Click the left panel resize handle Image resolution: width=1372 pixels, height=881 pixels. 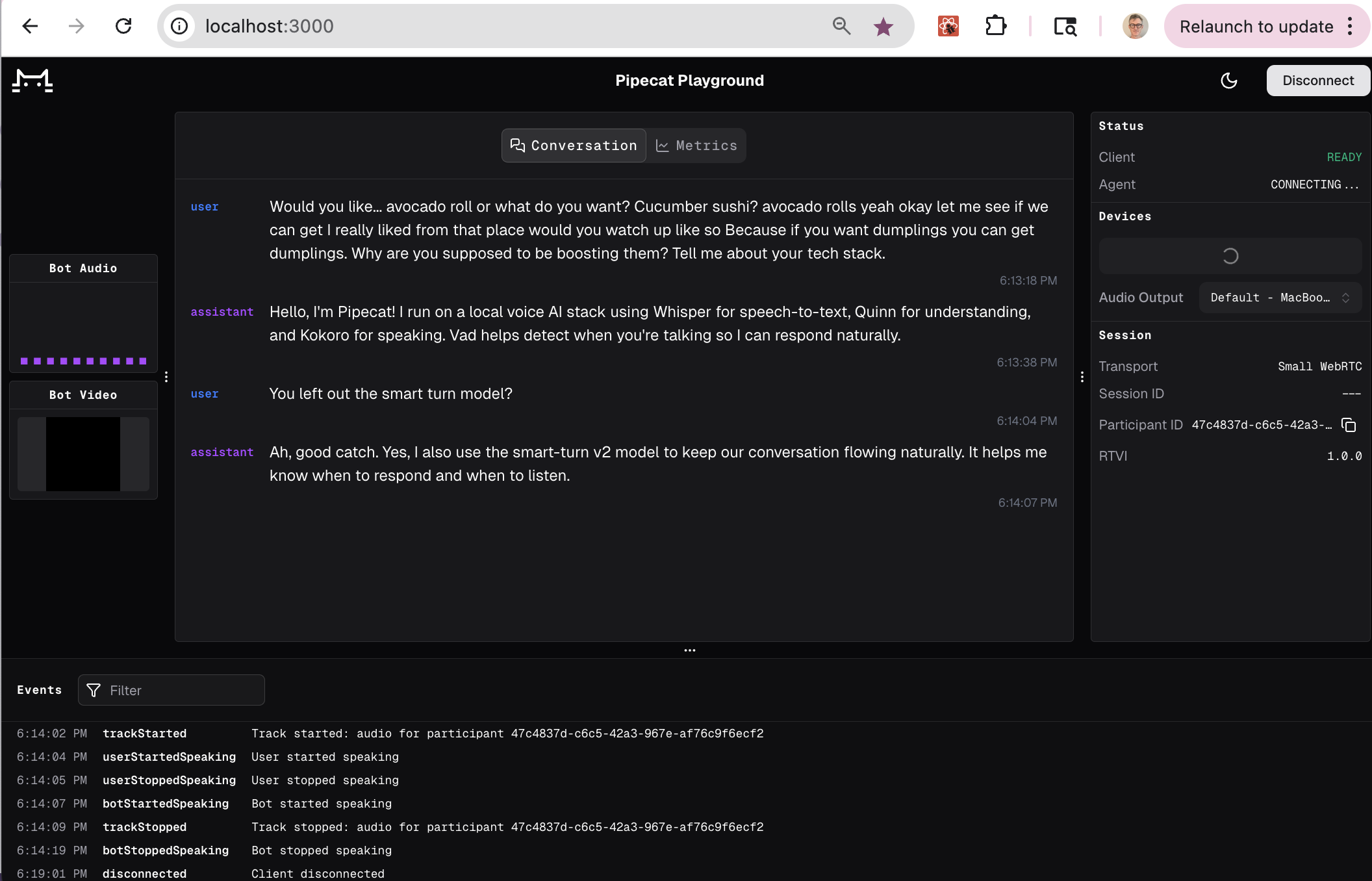[166, 377]
